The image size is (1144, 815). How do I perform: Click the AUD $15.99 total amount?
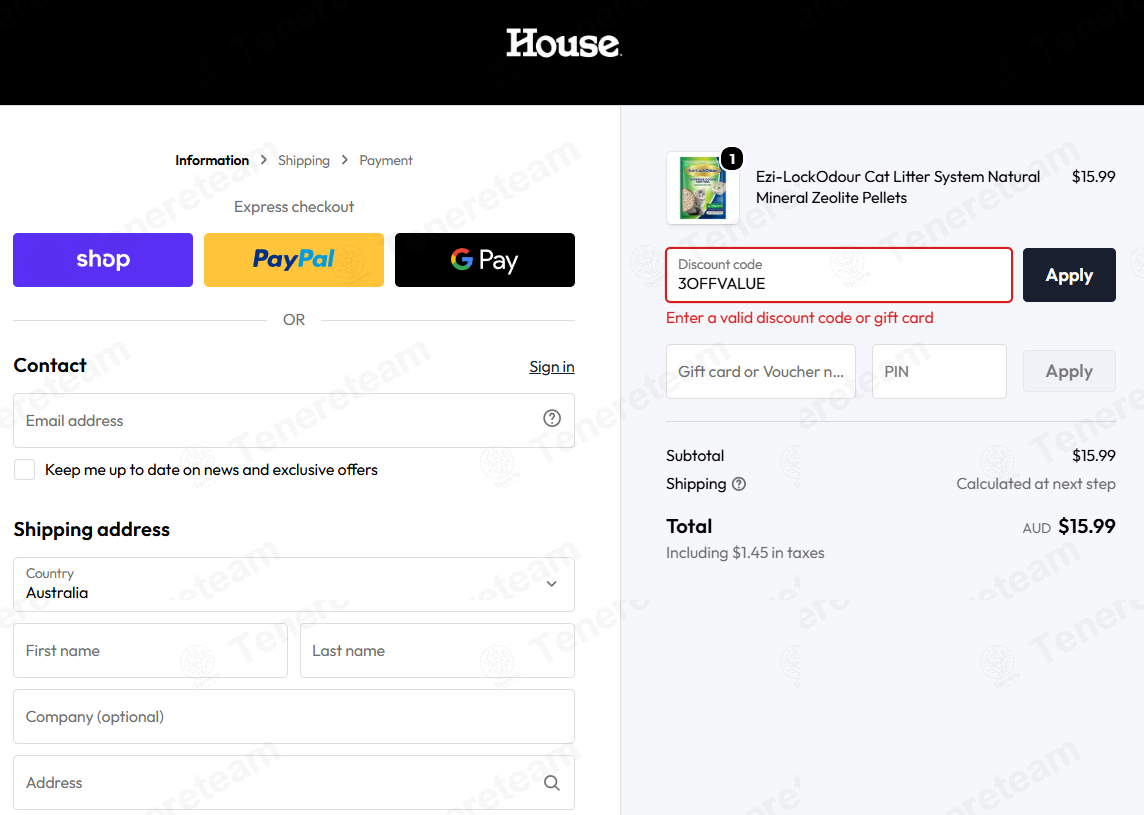1069,527
